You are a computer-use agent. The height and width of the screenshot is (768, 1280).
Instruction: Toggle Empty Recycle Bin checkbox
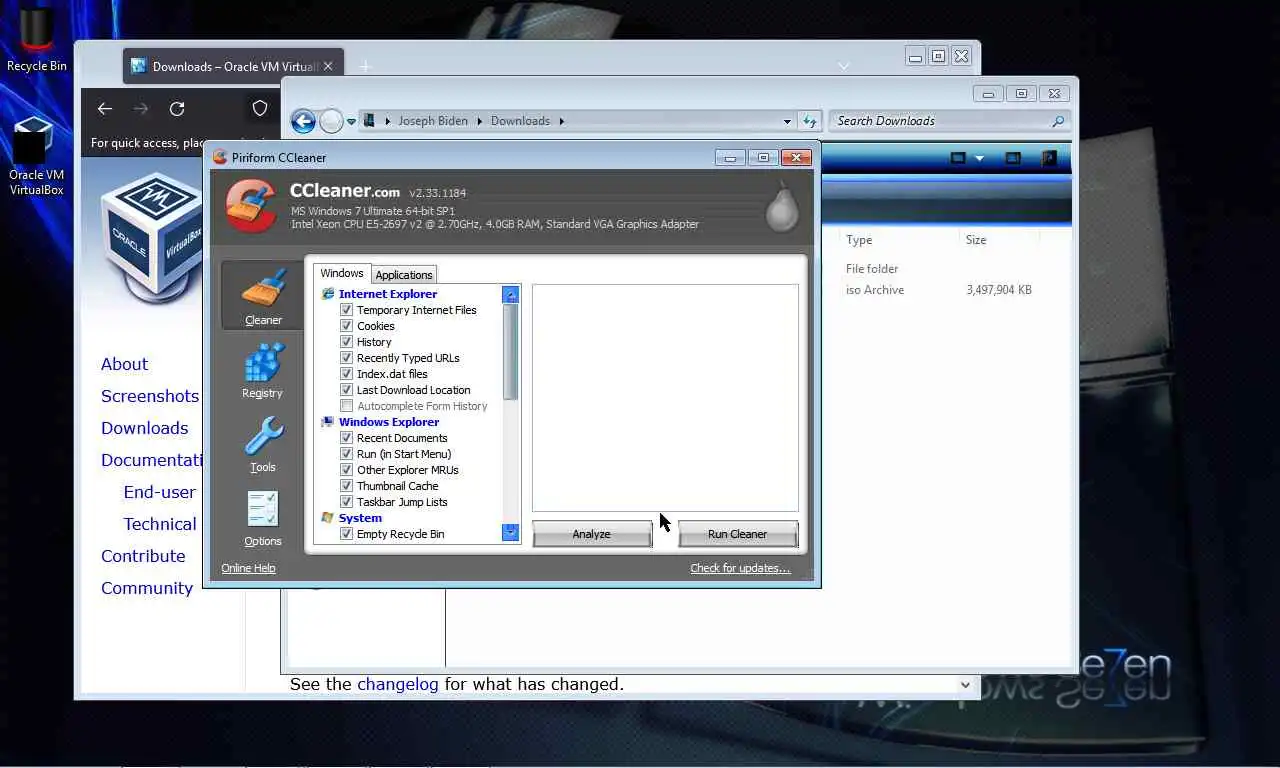[347, 534]
